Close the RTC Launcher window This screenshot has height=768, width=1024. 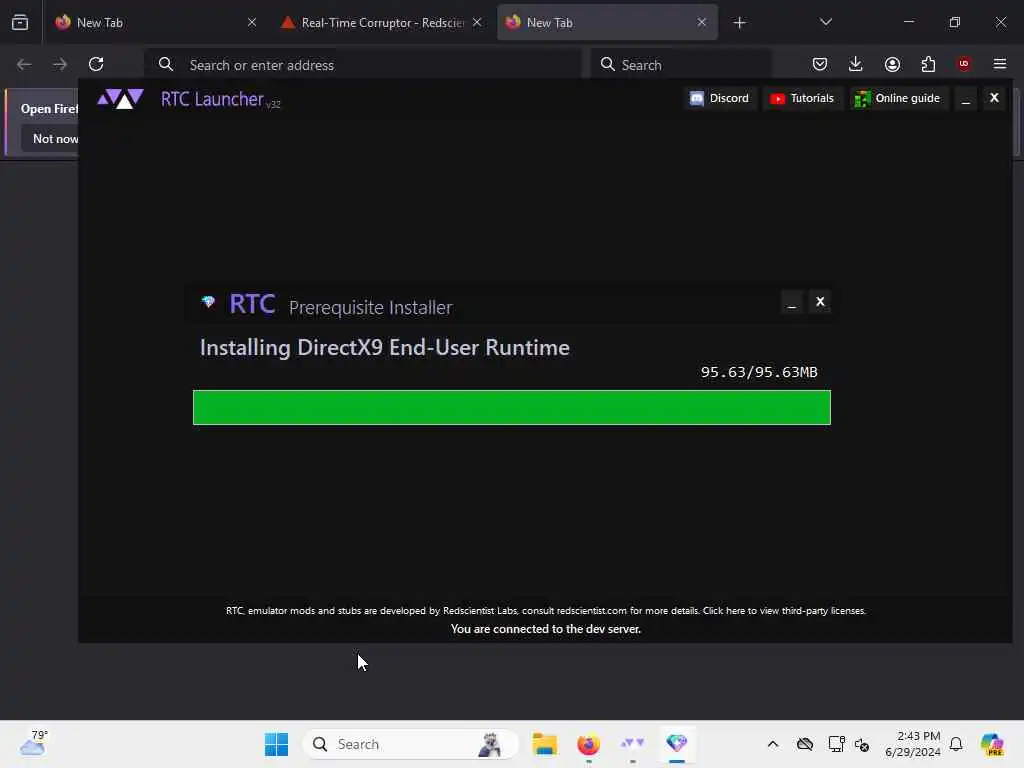click(x=994, y=98)
